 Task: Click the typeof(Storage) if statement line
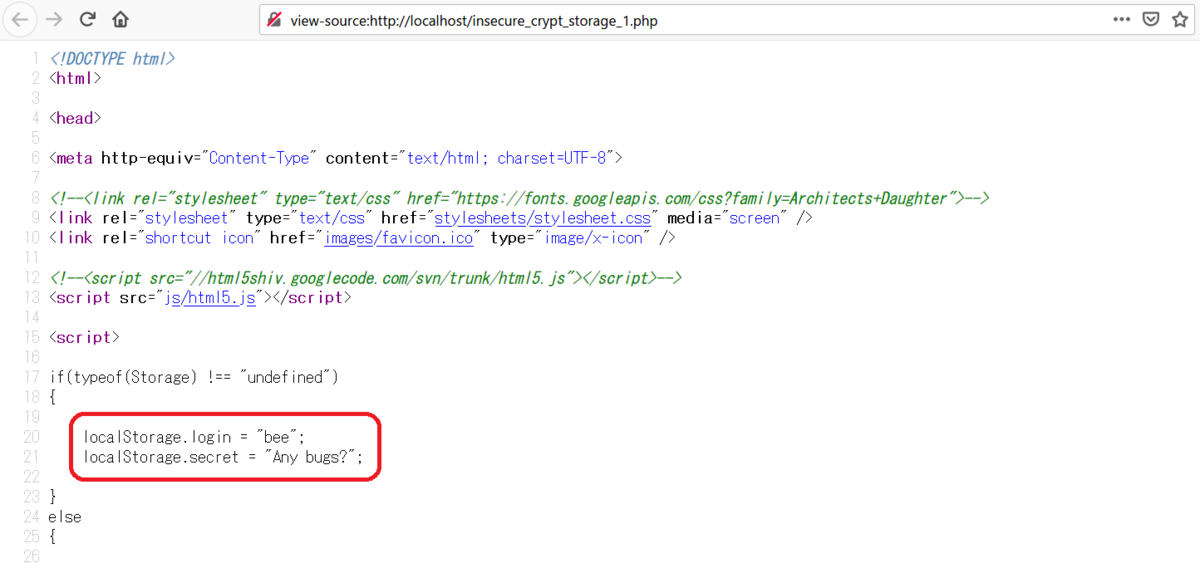pyautogui.click(x=194, y=377)
